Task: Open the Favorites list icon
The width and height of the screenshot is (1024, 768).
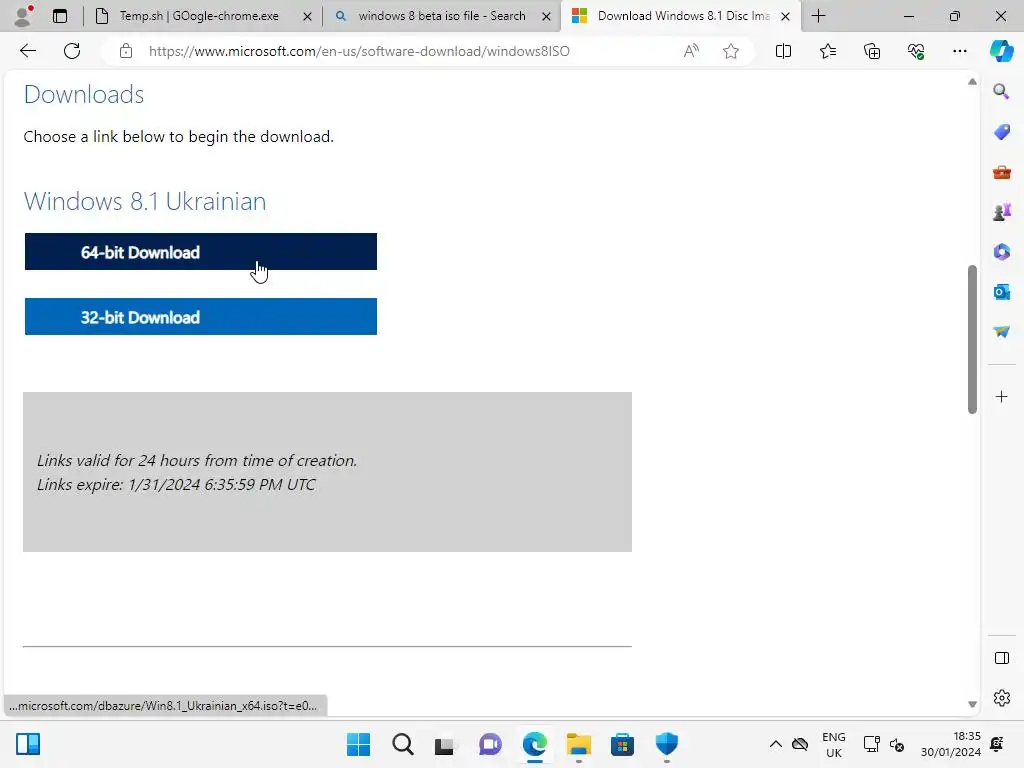Action: pos(827,51)
